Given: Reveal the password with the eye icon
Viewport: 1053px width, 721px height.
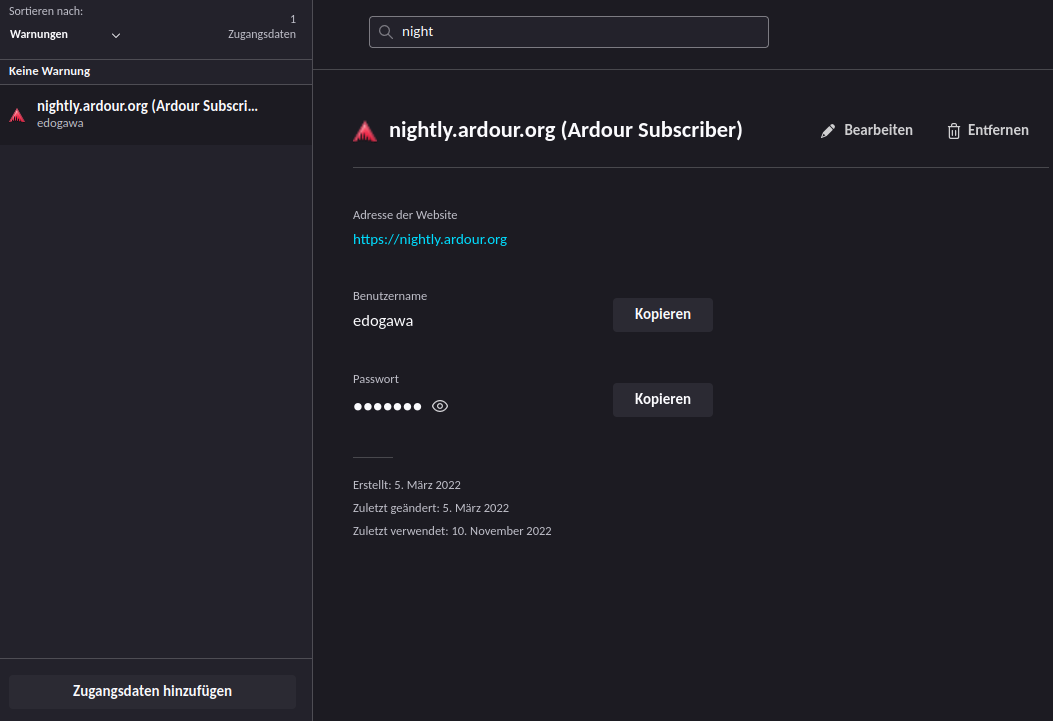Looking at the screenshot, I should 440,406.
